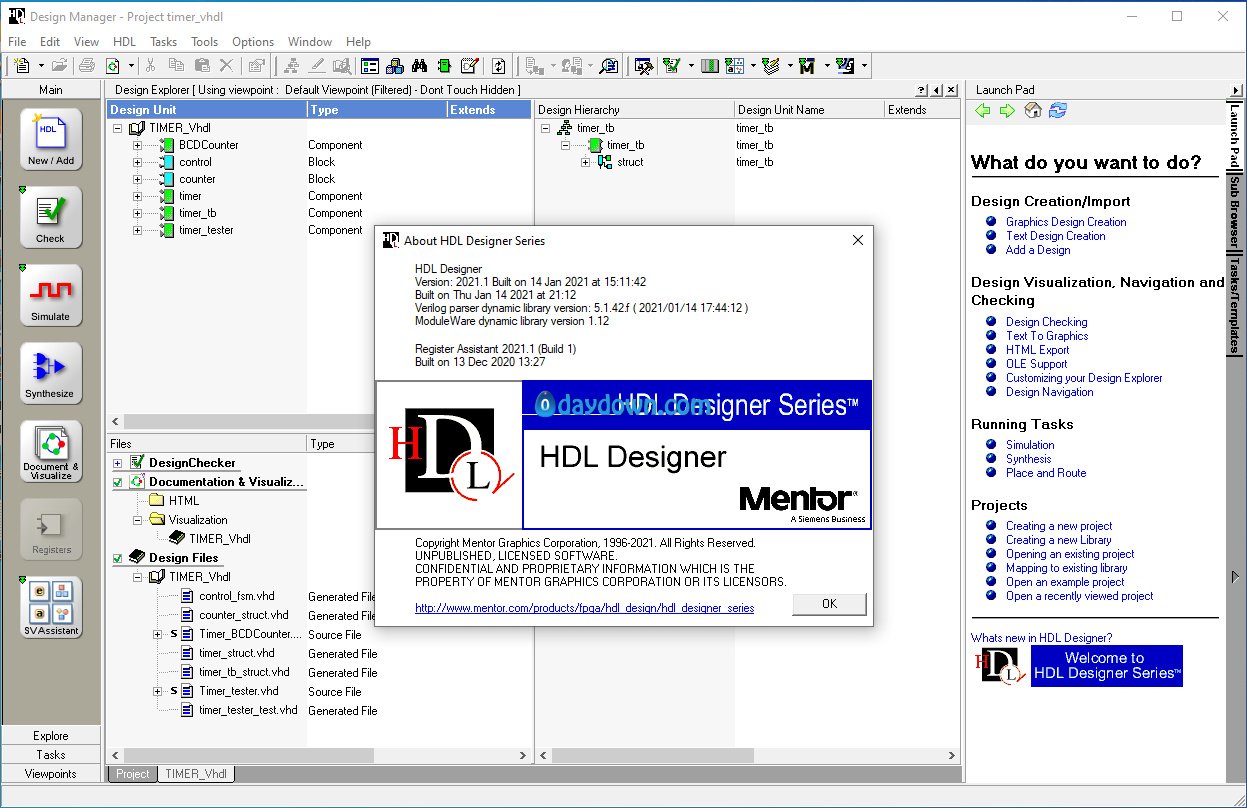The height and width of the screenshot is (808, 1247).
Task: Click the Registers shortcut icon
Action: [x=51, y=530]
